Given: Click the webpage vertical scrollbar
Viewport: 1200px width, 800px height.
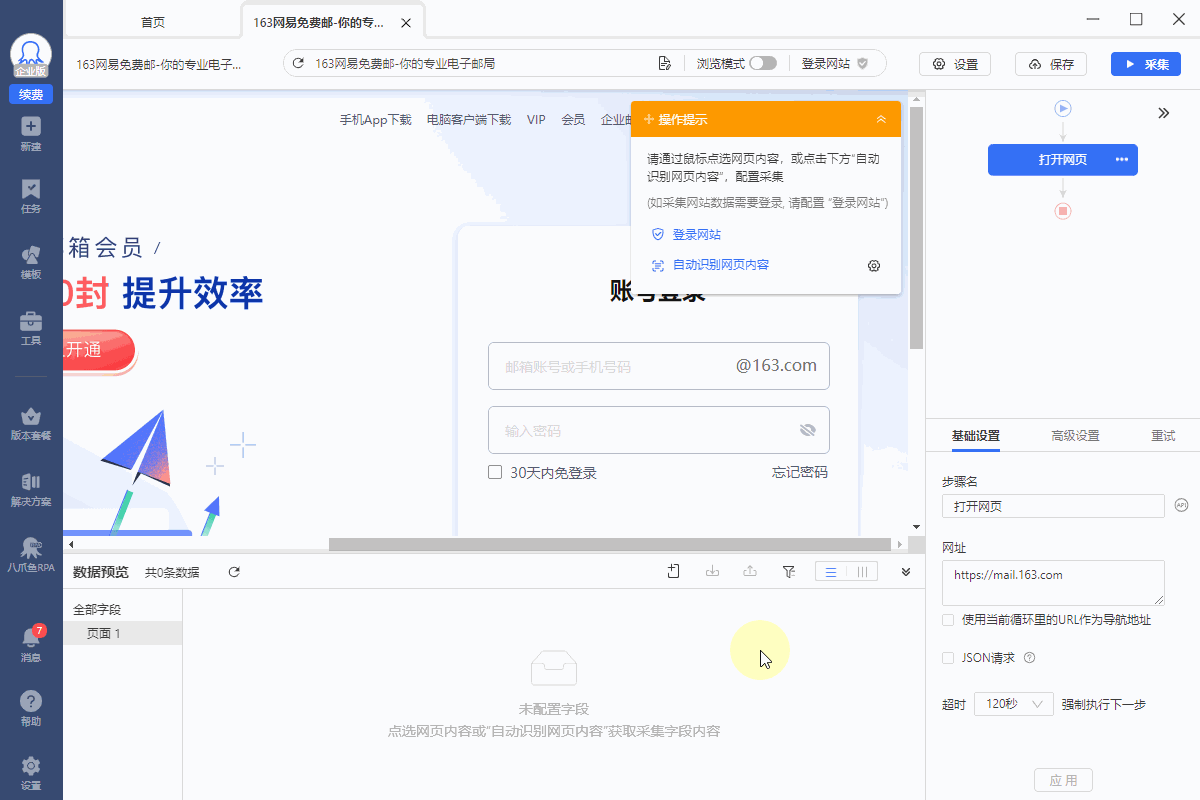Looking at the screenshot, I should pos(916,227).
